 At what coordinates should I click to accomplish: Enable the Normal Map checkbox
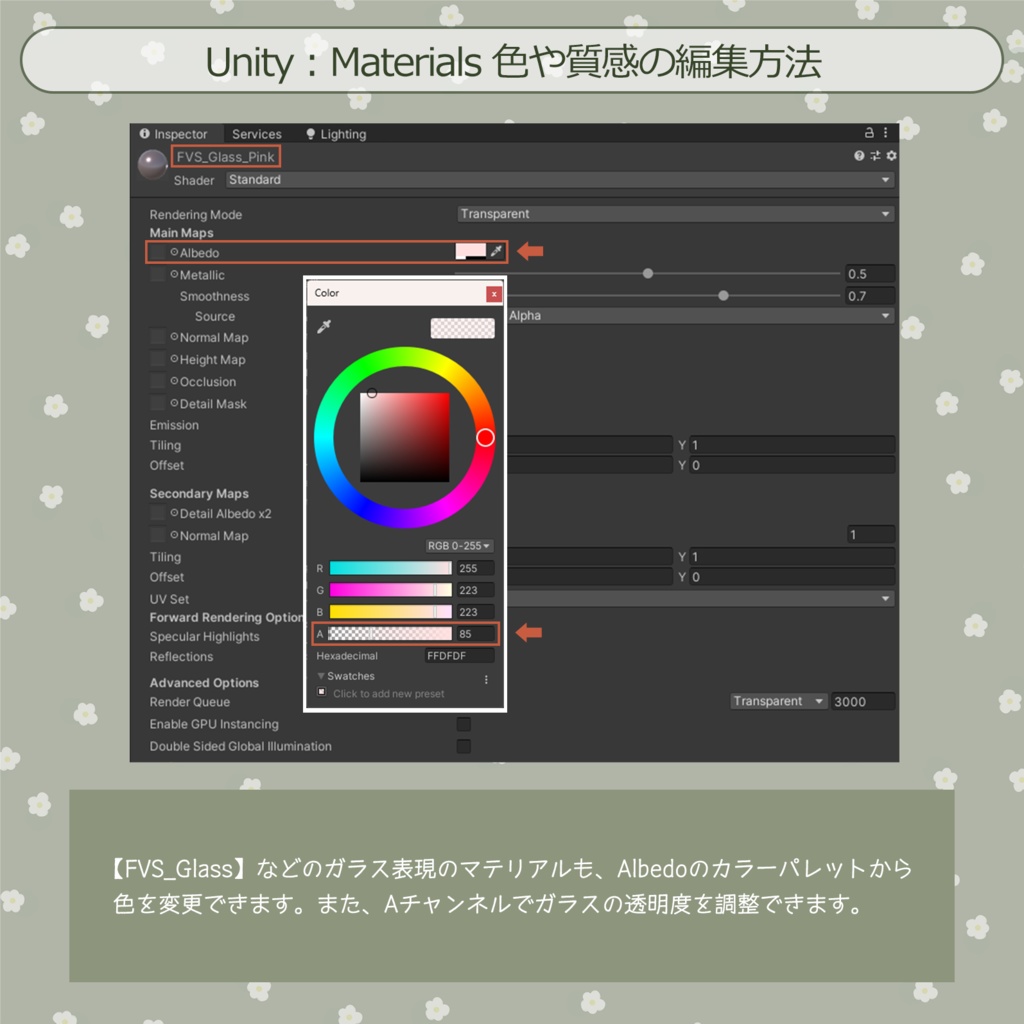click(158, 337)
